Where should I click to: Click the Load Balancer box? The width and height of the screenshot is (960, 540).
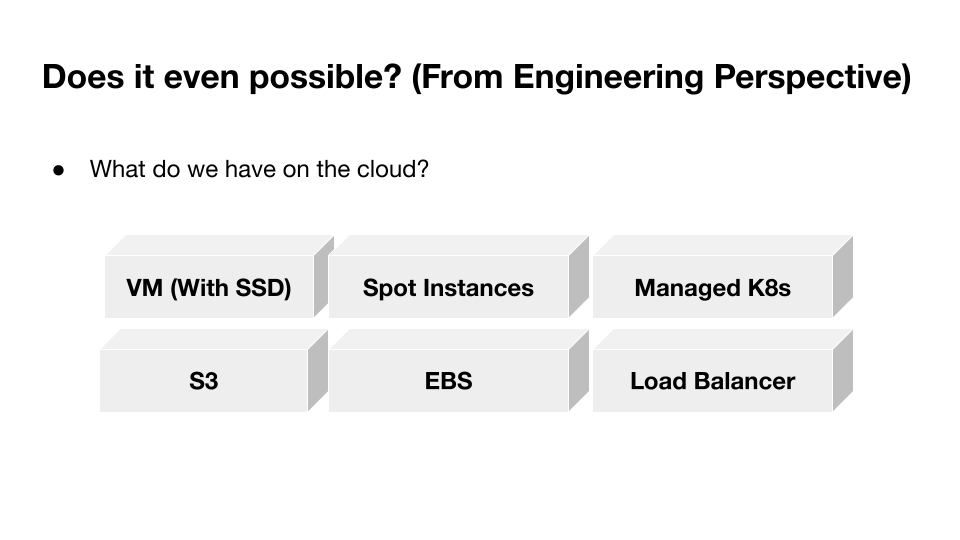(712, 381)
